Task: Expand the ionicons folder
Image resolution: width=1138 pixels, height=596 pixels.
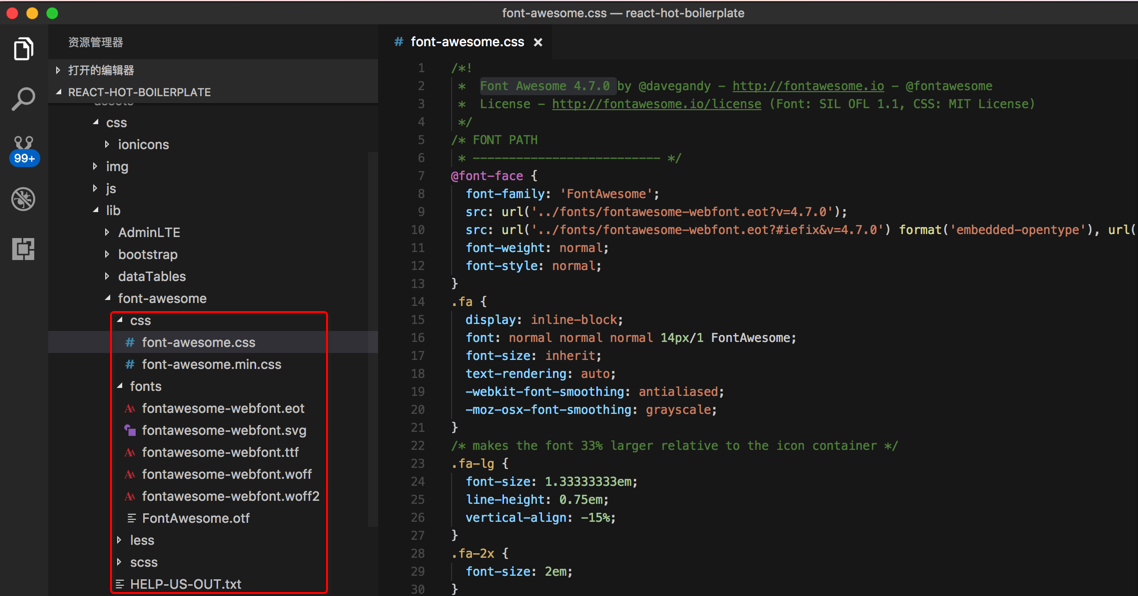Action: 143,145
